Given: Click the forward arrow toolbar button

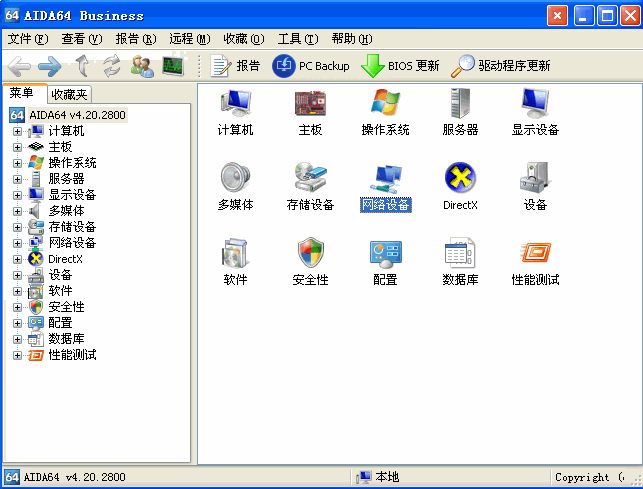Looking at the screenshot, I should point(50,66).
